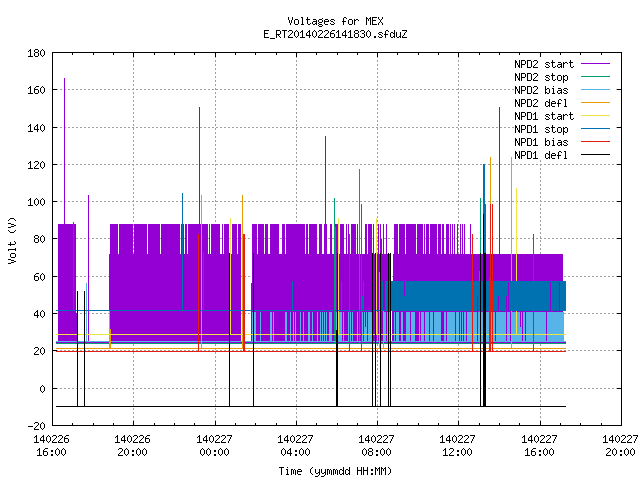The image size is (640, 480).
Task: Click the y-axis tick label 80
Action: (x=39, y=239)
